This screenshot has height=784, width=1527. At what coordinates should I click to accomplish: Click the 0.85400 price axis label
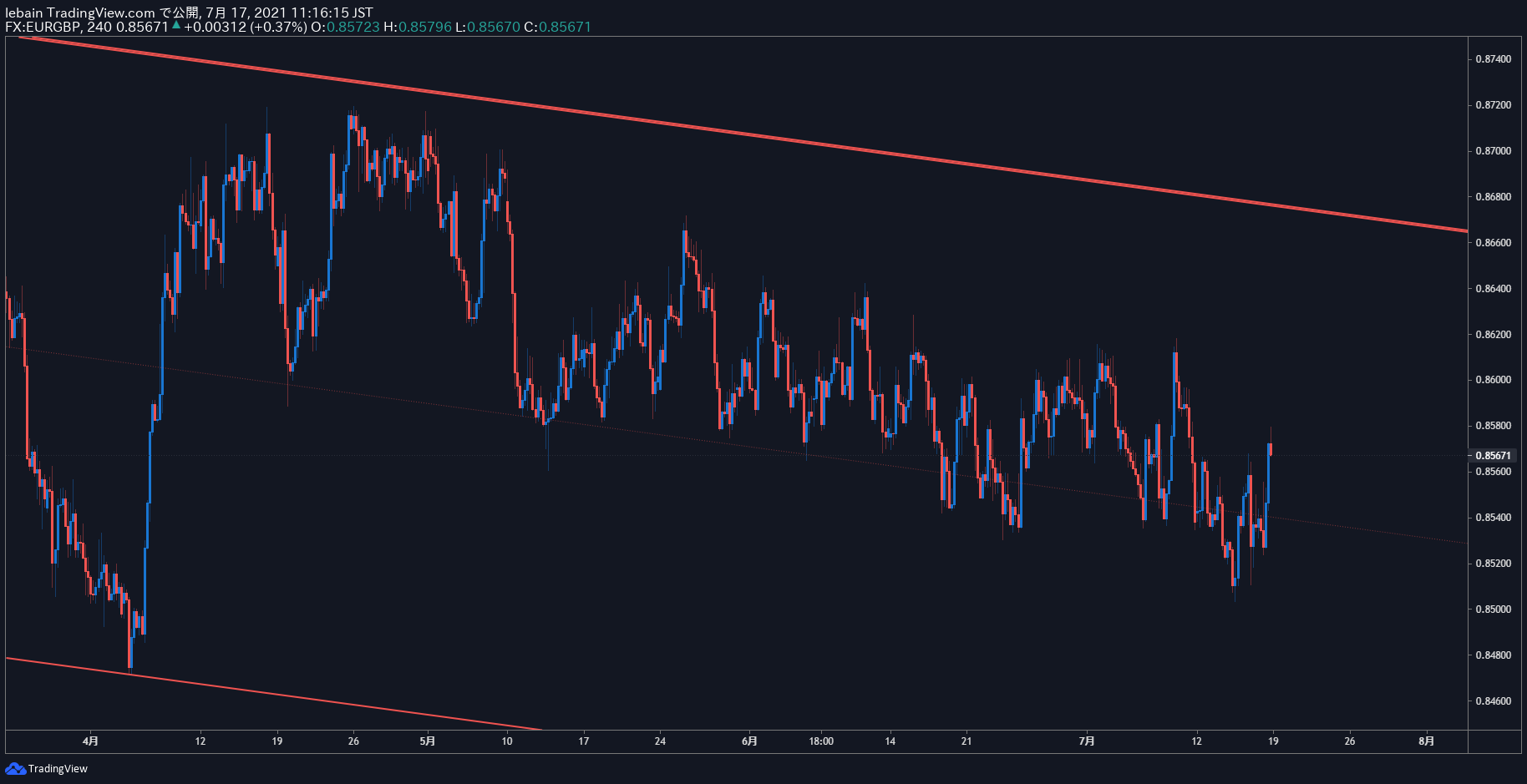[x=1494, y=518]
